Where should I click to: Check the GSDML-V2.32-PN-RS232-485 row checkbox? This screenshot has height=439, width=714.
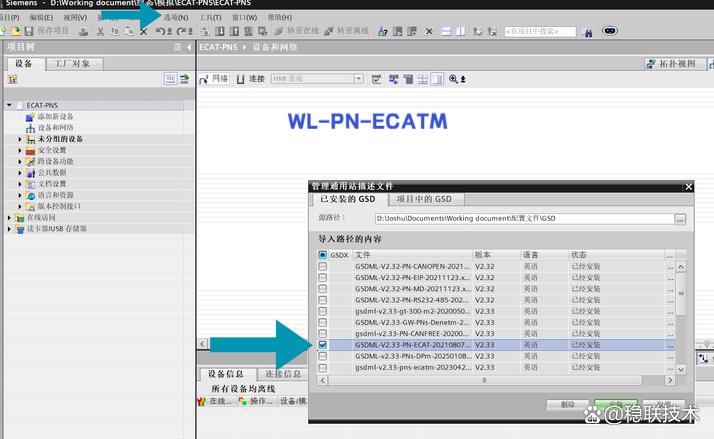pos(322,300)
